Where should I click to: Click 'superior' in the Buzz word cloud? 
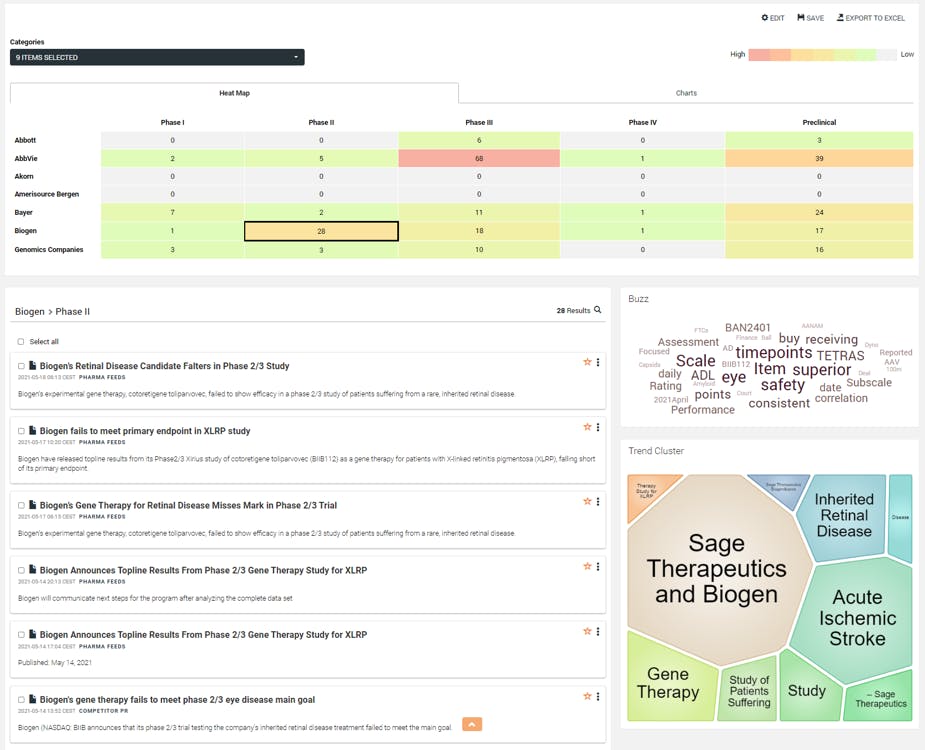click(821, 370)
